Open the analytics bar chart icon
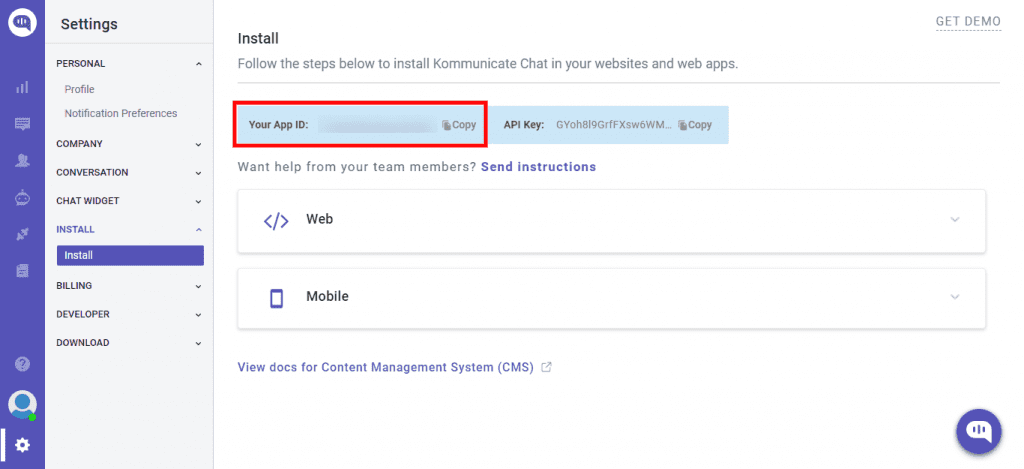 click(22, 87)
